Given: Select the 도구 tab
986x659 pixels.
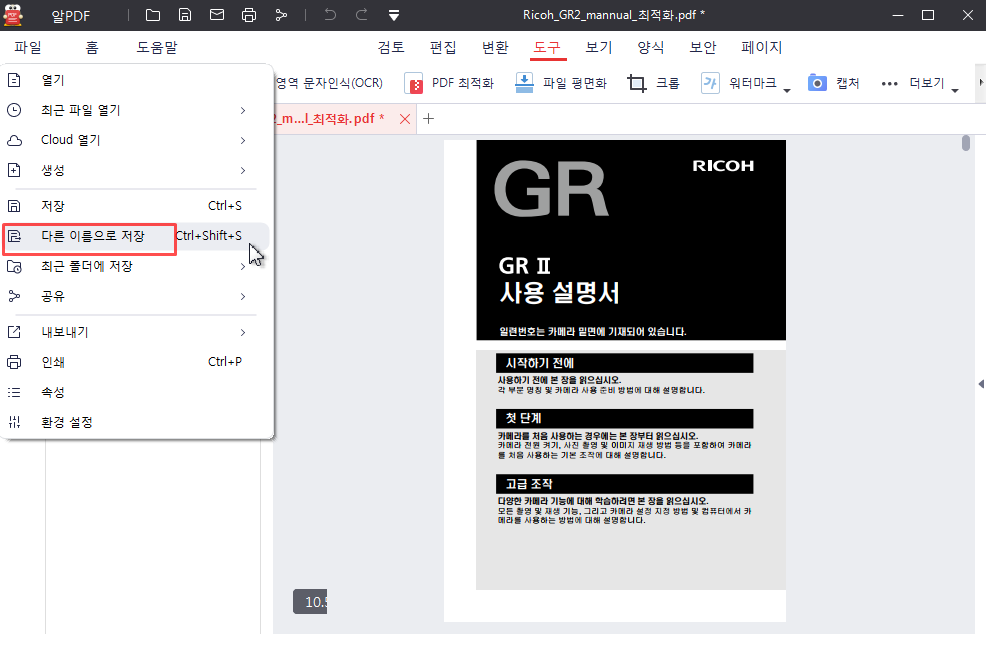Looking at the screenshot, I should (547, 47).
